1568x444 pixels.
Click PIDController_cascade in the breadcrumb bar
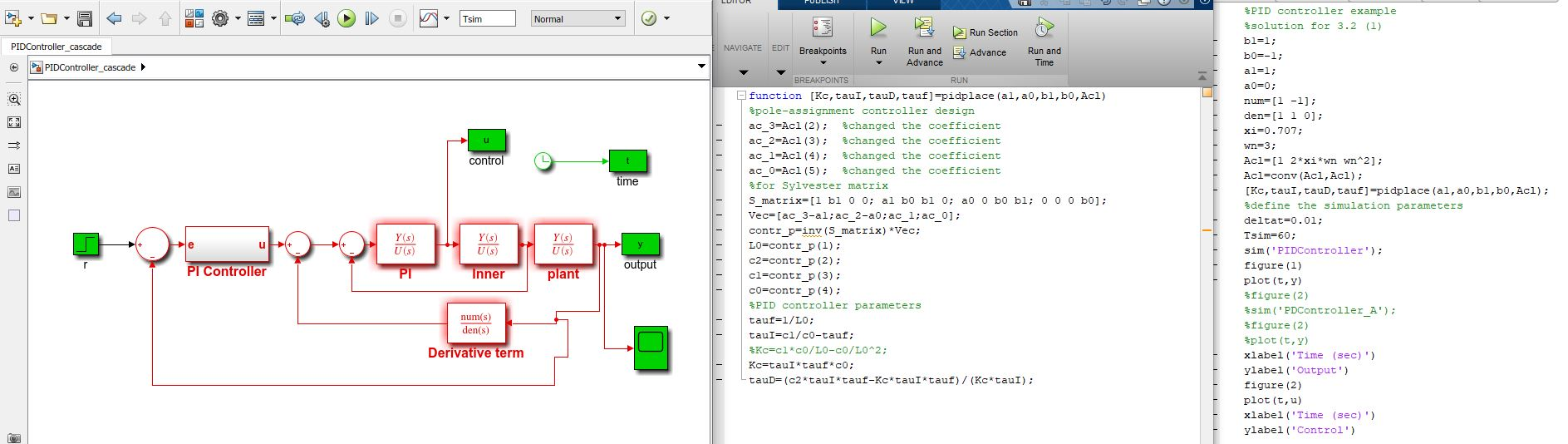point(90,67)
